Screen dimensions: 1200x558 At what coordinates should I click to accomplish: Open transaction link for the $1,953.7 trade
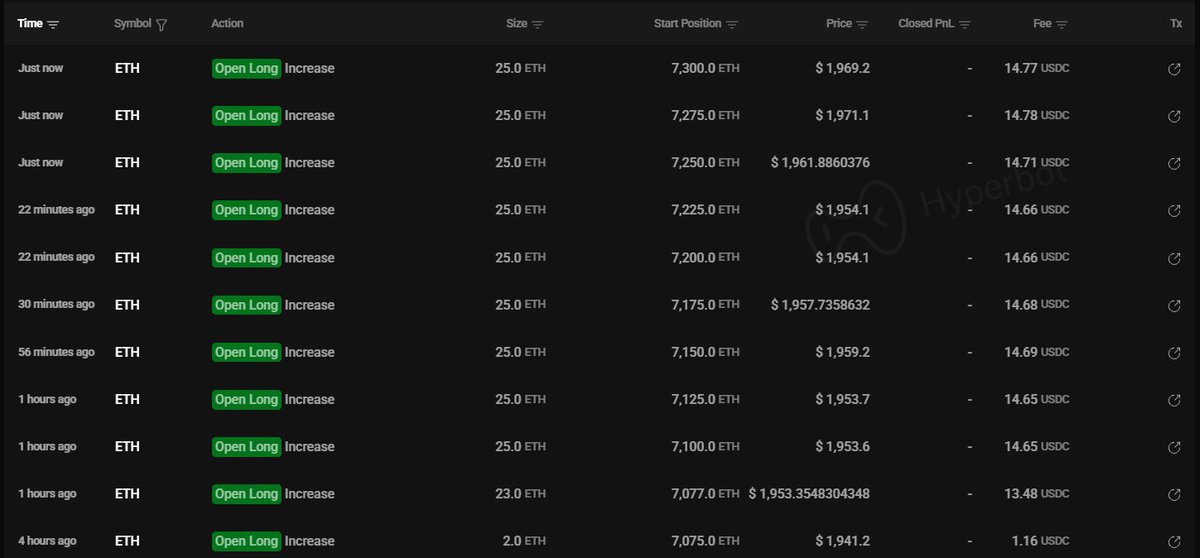(x=1175, y=400)
